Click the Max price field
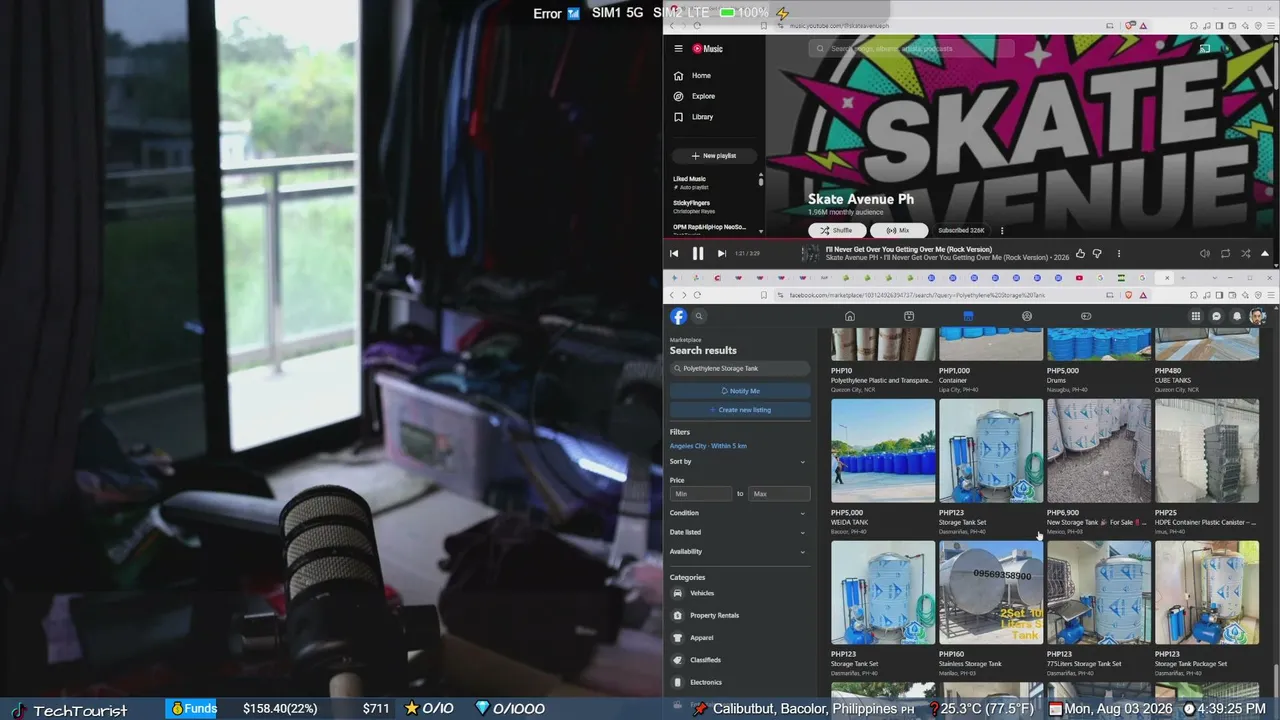The image size is (1280, 720). click(x=779, y=494)
